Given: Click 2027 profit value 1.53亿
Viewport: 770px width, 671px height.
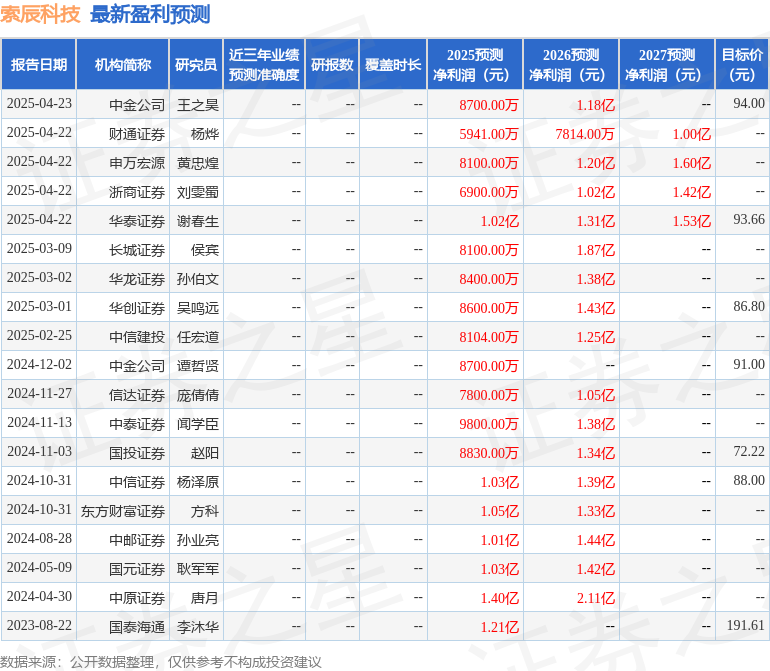Looking at the screenshot, I should tap(691, 221).
